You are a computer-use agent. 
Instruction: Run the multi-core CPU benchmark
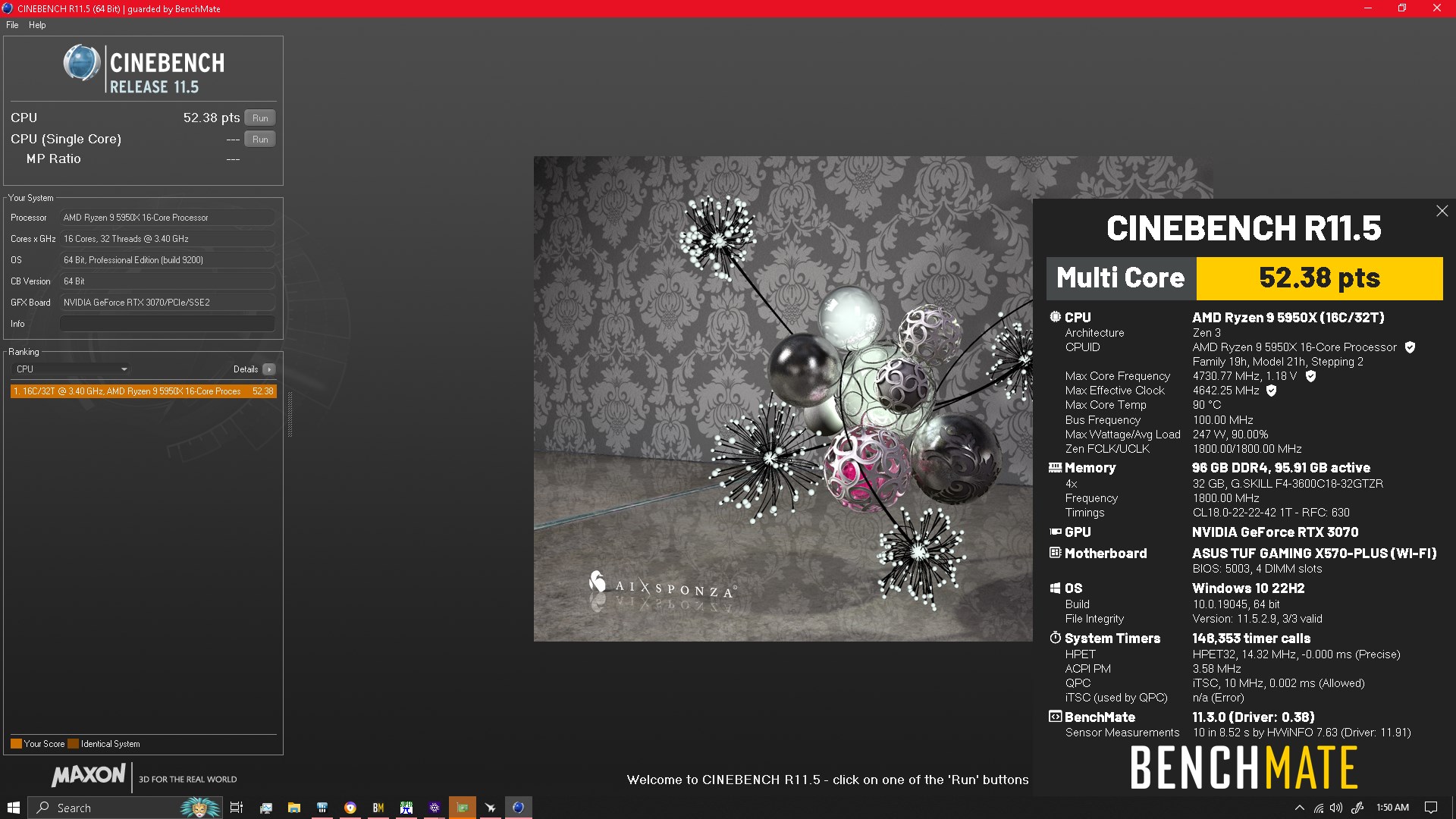(x=260, y=118)
